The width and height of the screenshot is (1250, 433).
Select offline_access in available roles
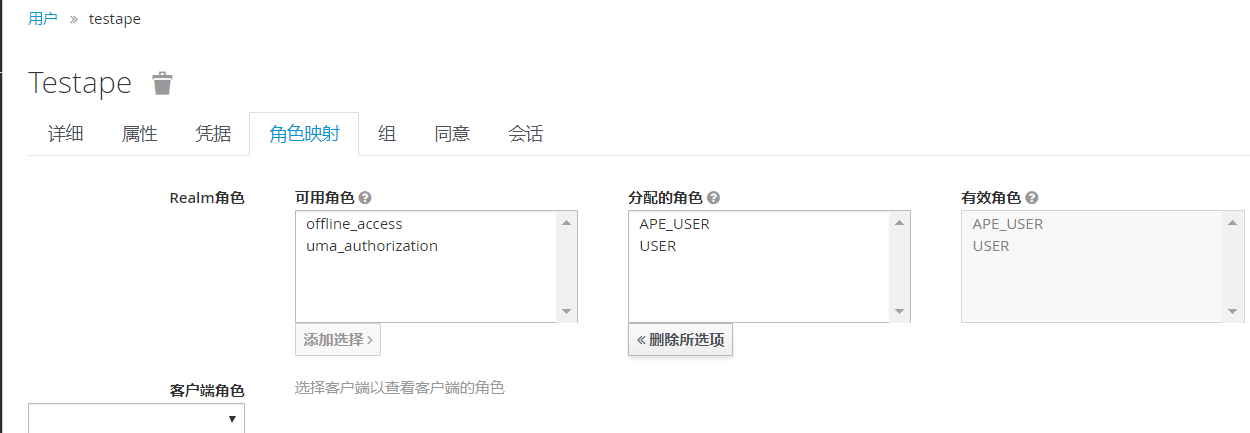pyautogui.click(x=354, y=224)
